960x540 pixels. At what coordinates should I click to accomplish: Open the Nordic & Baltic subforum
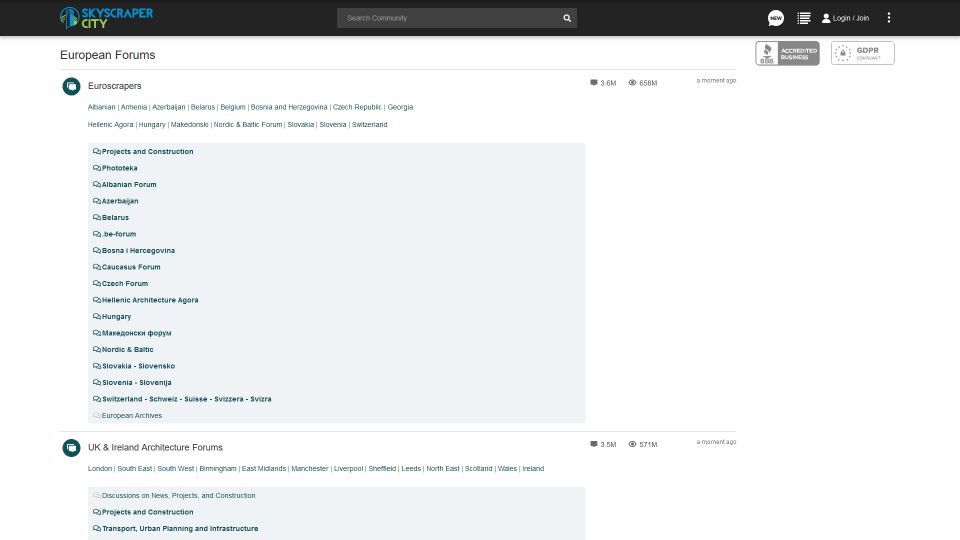click(127, 350)
